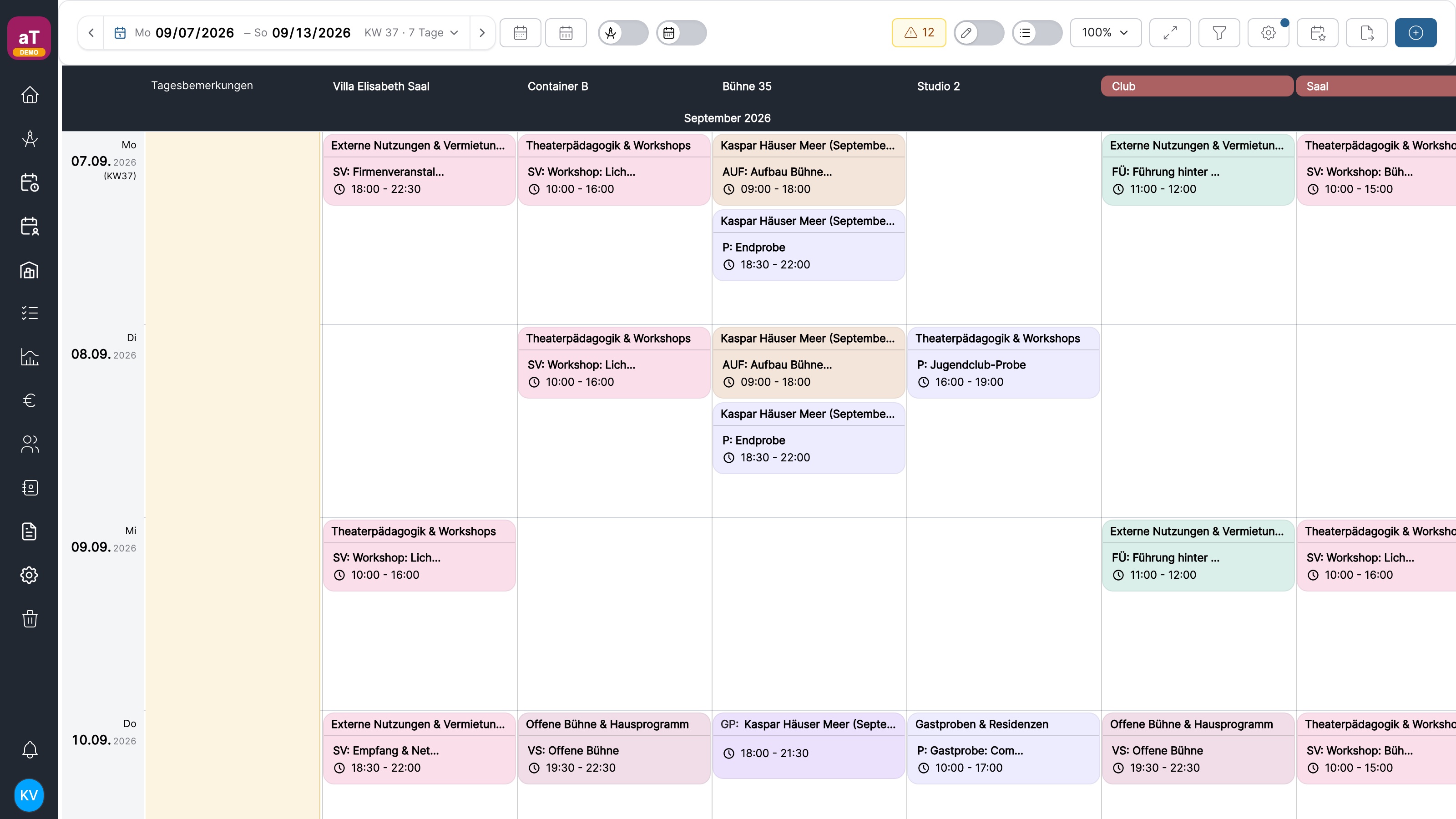Open P: Gastprobe: Com... event on 10.09.
1456x819 pixels.
pyautogui.click(x=1003, y=748)
